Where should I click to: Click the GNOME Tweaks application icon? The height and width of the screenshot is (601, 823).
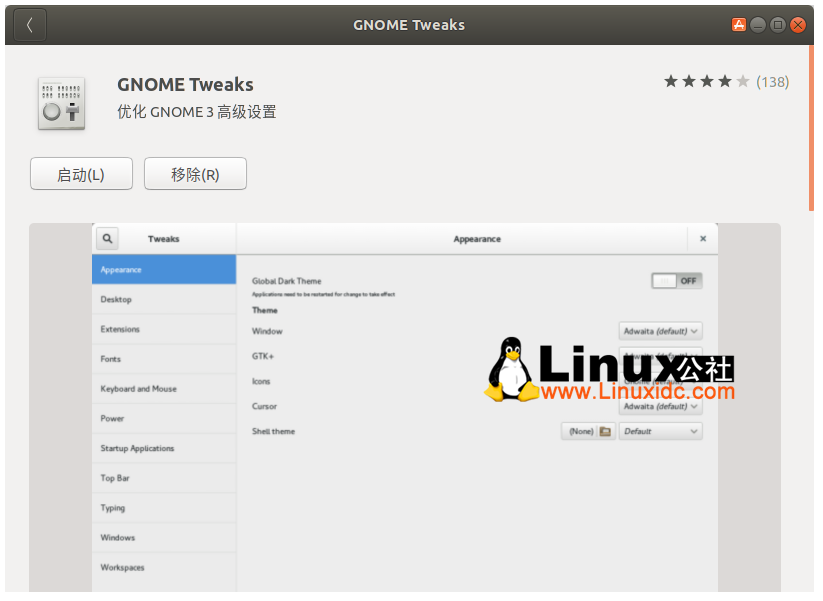(61, 103)
